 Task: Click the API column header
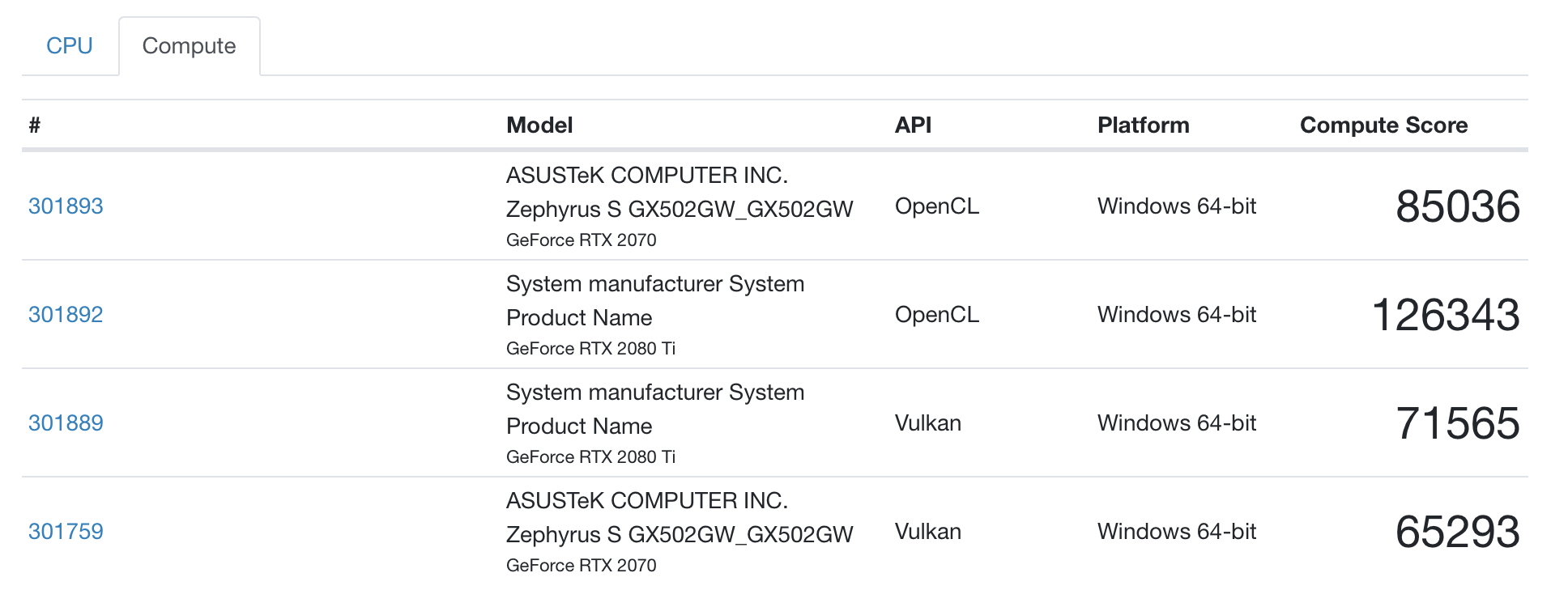tap(913, 125)
